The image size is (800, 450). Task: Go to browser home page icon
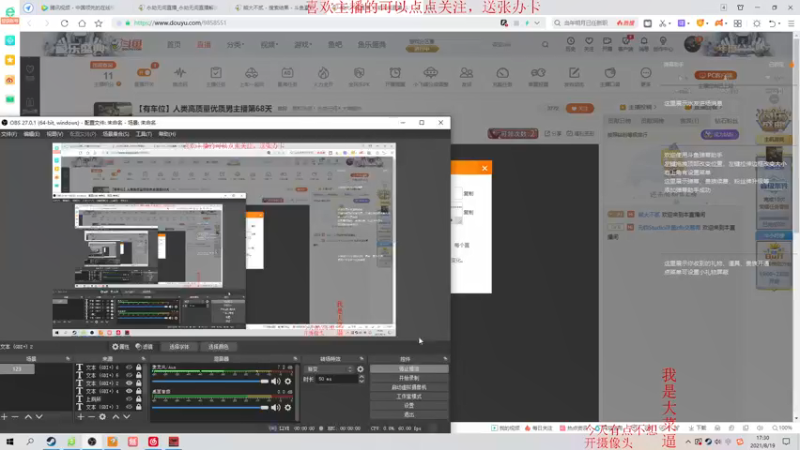82,23
